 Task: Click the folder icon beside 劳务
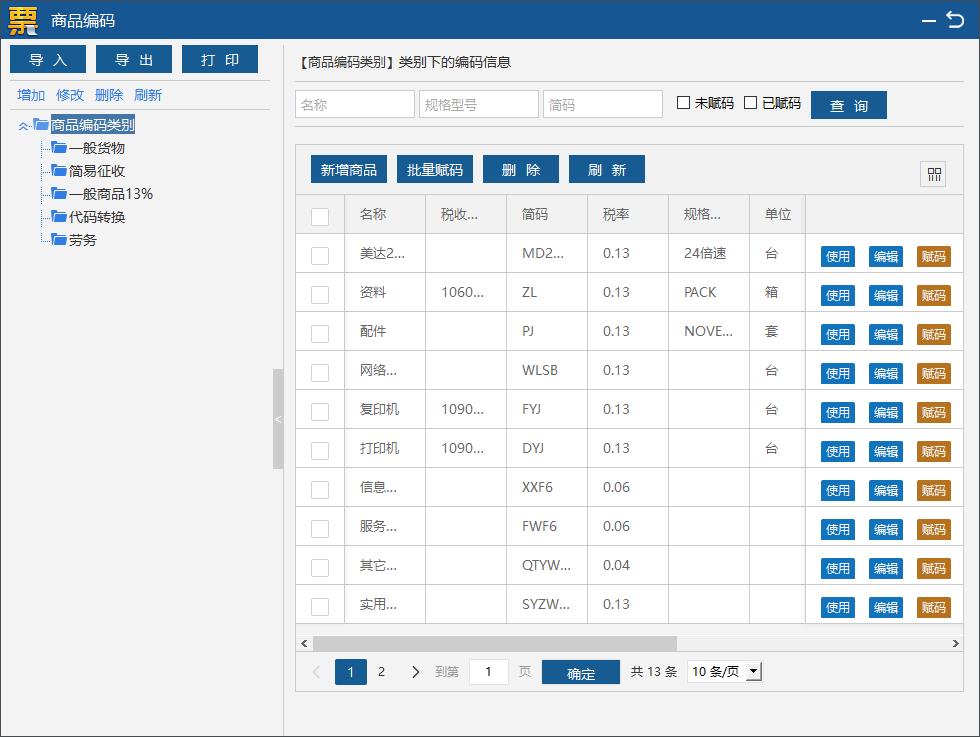tap(57, 240)
